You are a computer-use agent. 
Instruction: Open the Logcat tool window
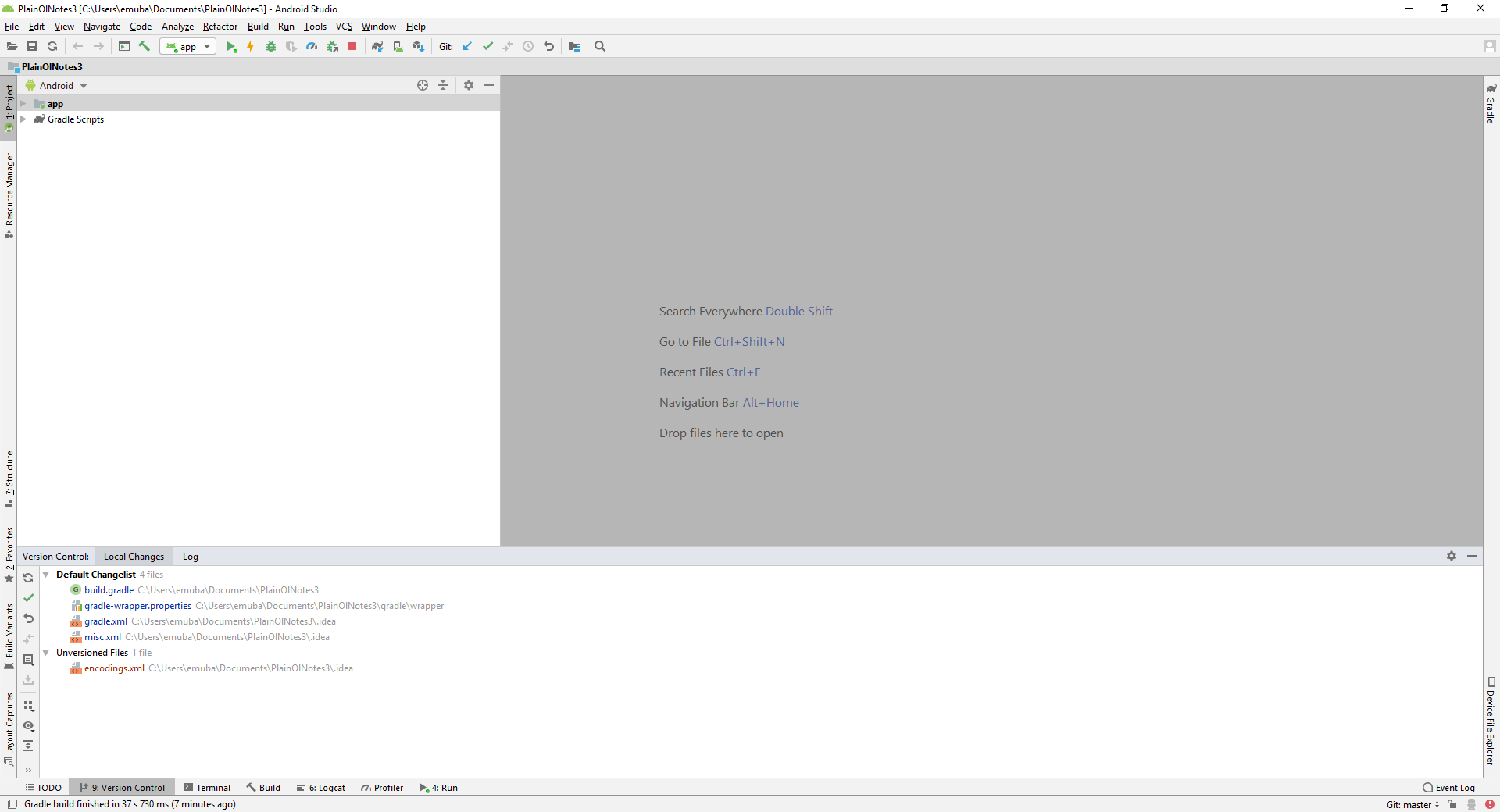321,788
